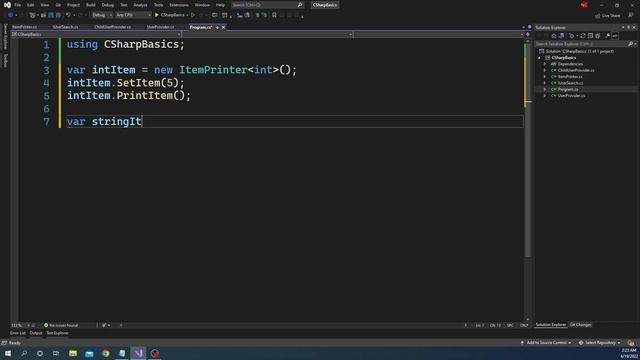Switch to the Git Changes tab

click(x=580, y=325)
